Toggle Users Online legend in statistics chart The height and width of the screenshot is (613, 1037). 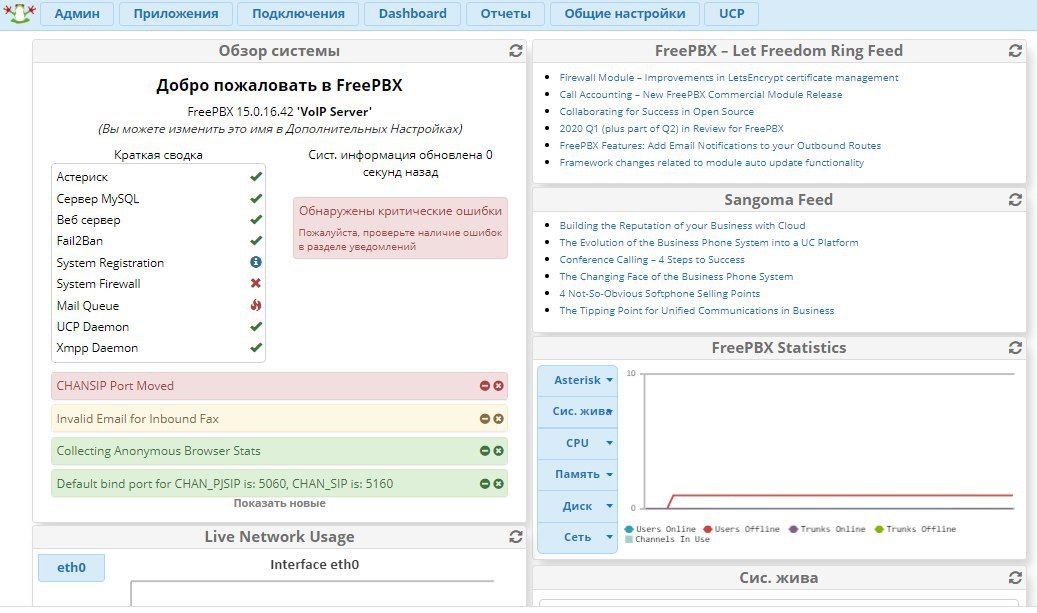660,529
